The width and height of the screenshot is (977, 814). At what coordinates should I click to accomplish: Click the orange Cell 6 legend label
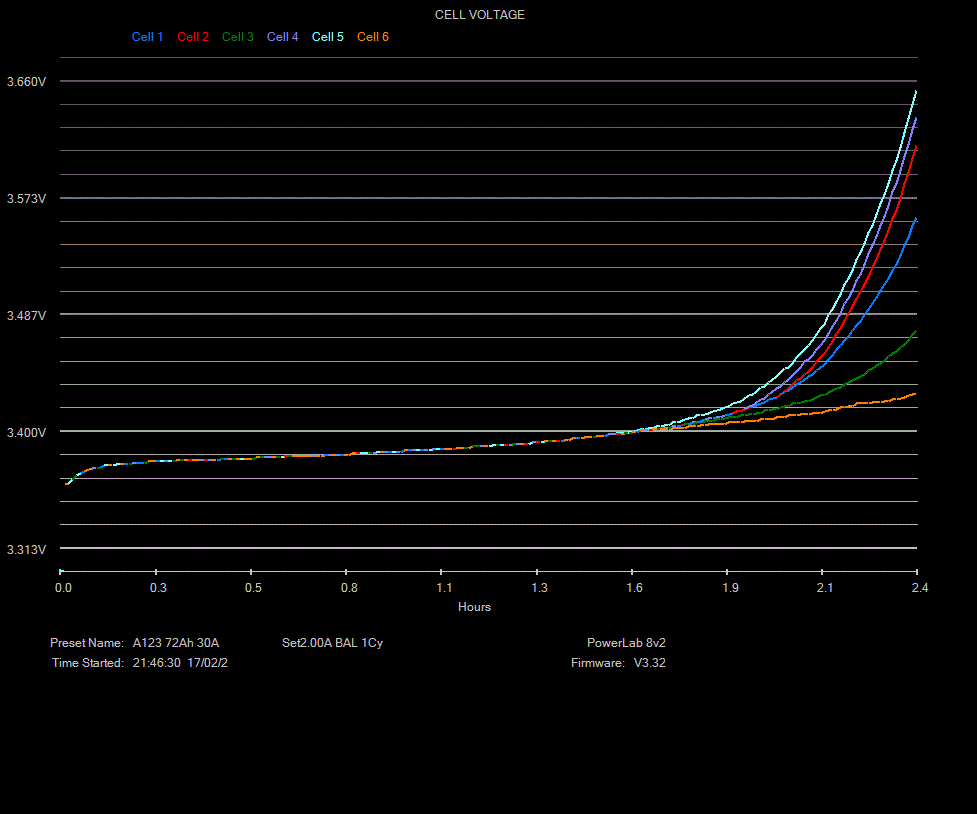(373, 37)
